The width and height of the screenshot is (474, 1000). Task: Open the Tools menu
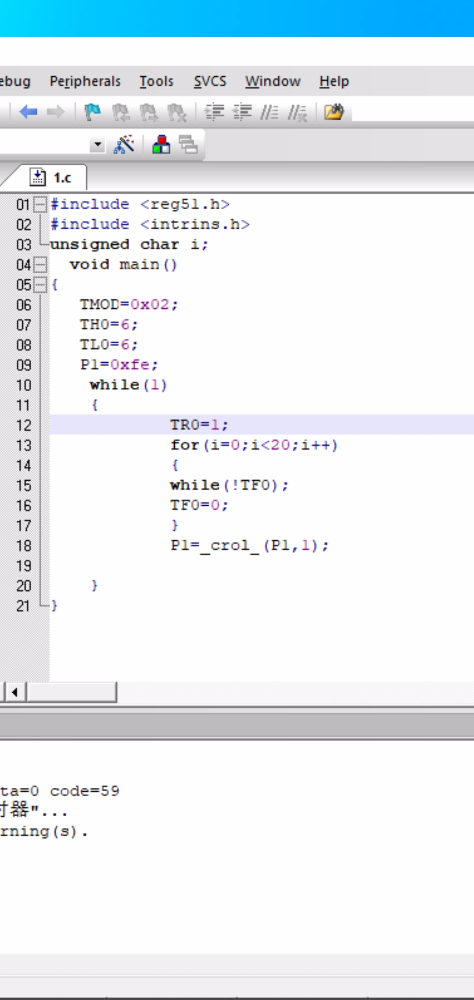pyautogui.click(x=156, y=82)
